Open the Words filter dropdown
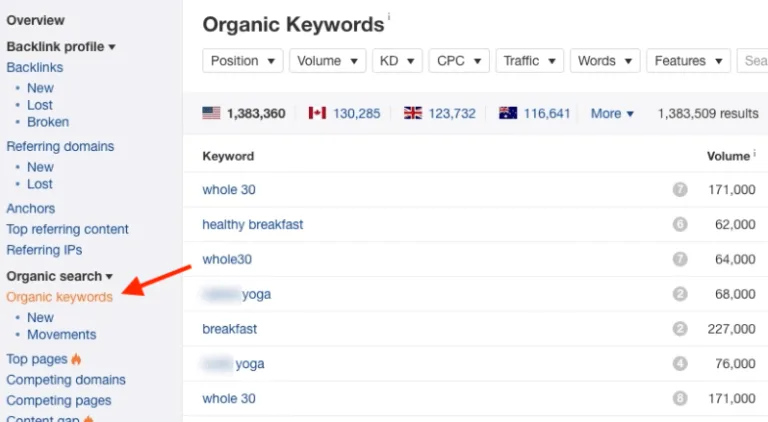768x422 pixels. click(x=605, y=61)
